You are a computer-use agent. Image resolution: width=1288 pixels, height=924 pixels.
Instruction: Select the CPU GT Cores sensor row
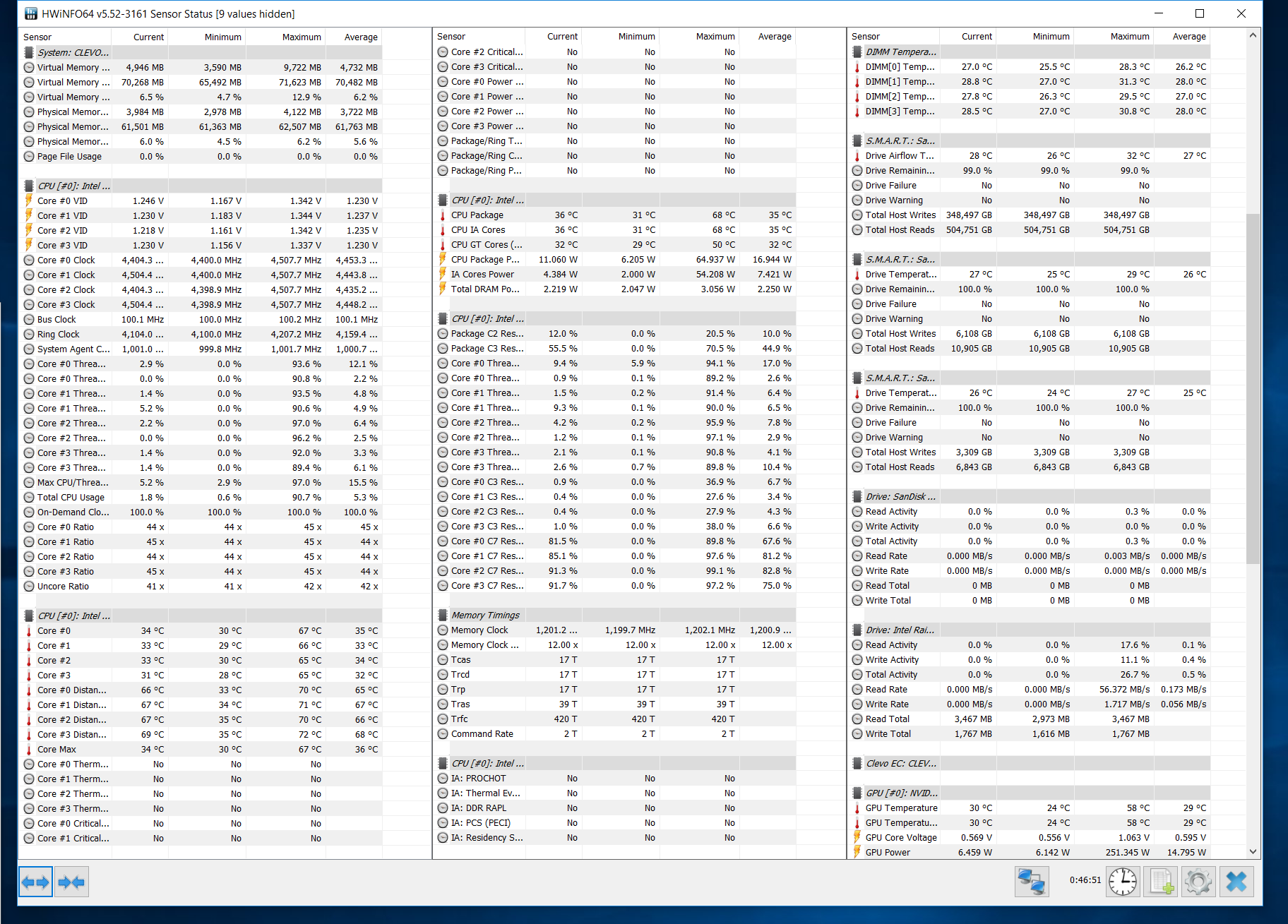click(x=614, y=244)
